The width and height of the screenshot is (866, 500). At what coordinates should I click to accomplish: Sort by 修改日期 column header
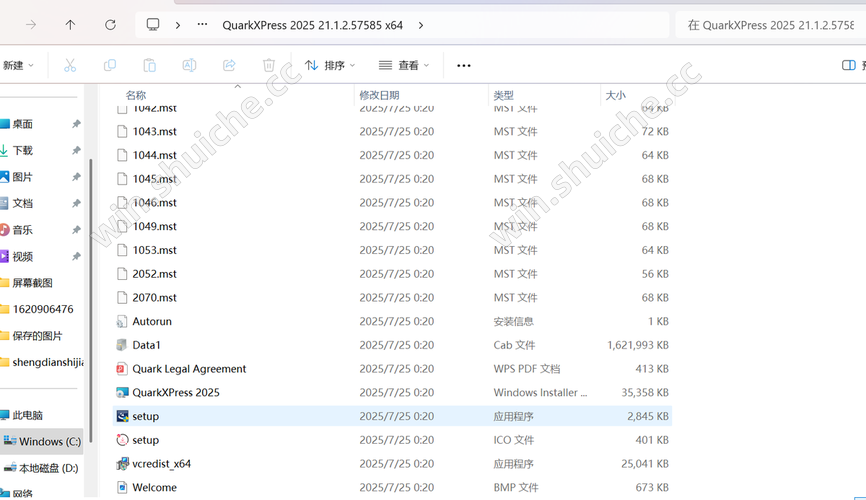pyautogui.click(x=379, y=95)
